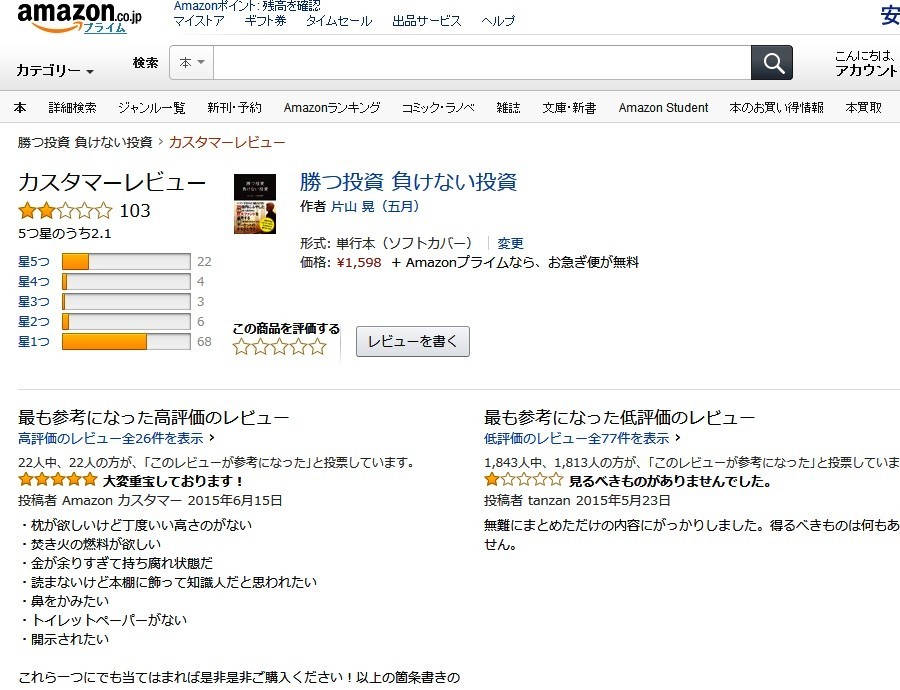Open the 星1つ reviews filter link
Screen dimensions: 900x690
point(33,340)
